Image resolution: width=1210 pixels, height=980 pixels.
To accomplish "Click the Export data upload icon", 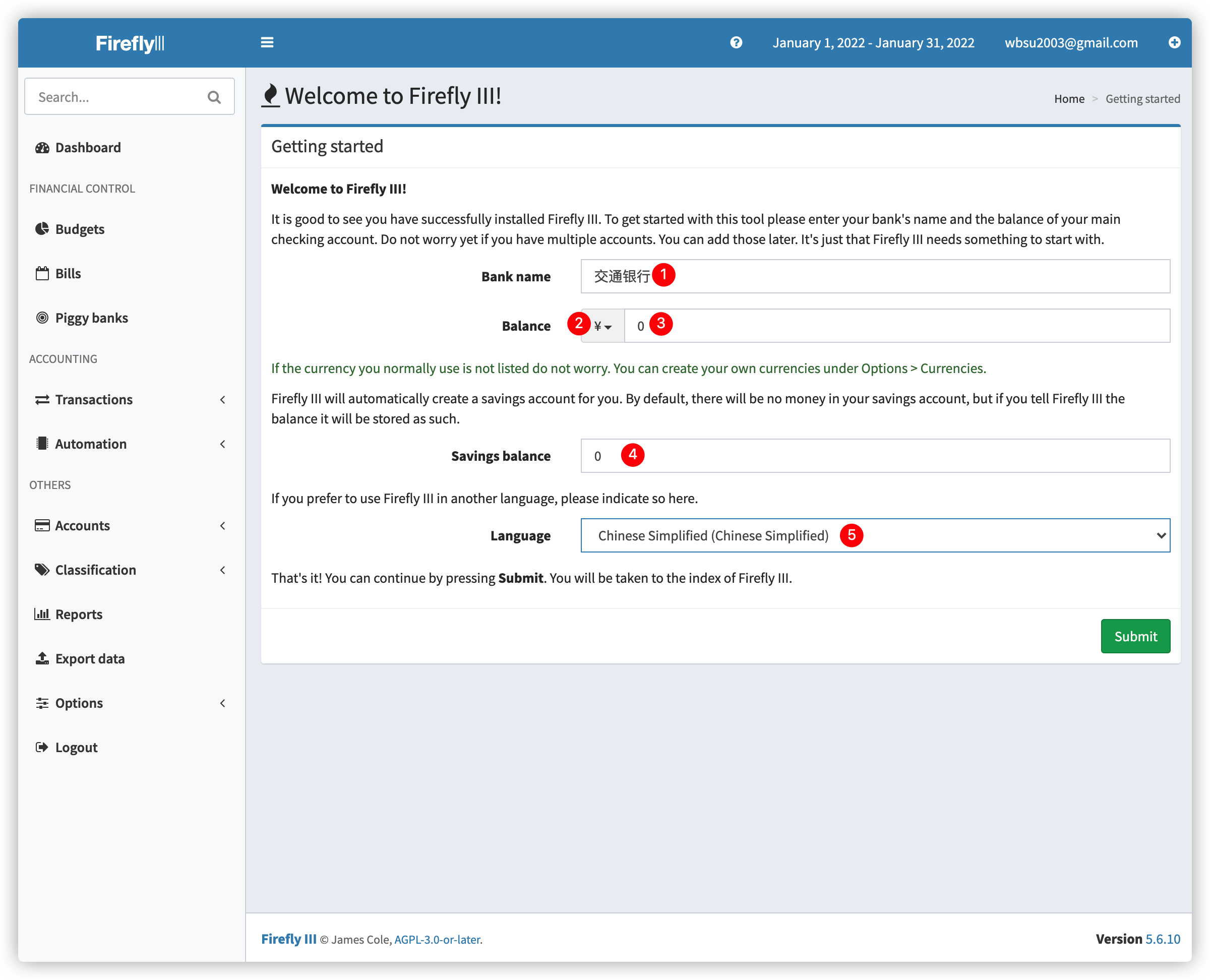I will click(x=42, y=659).
